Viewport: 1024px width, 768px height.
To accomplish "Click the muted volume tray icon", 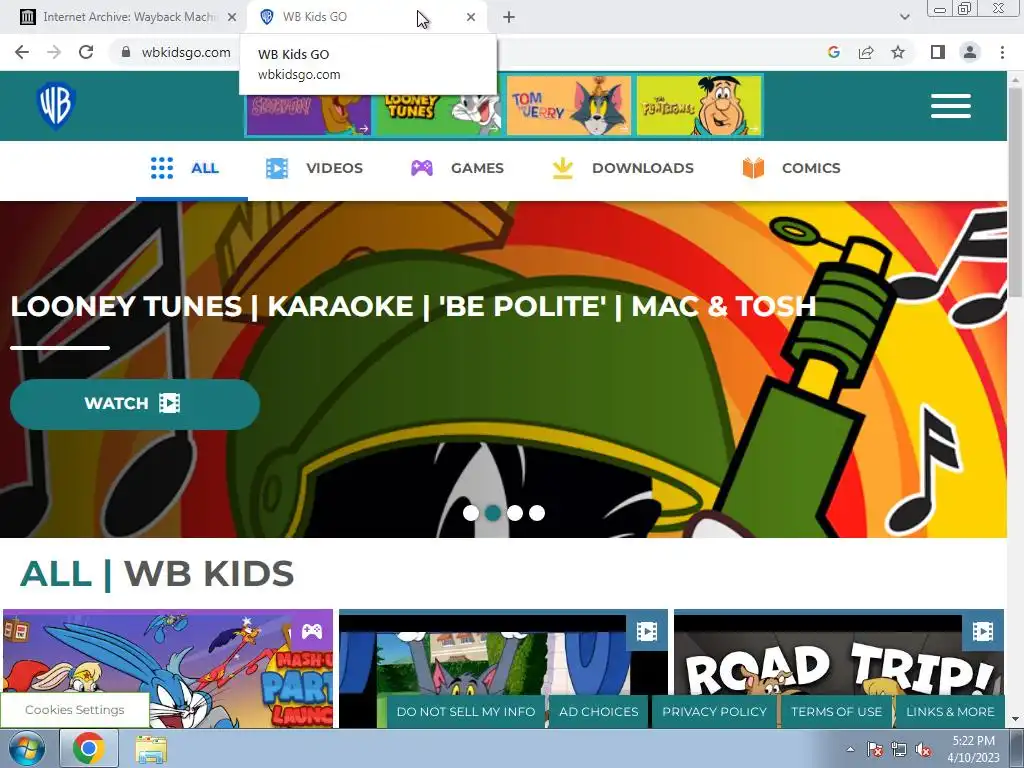I will [923, 749].
